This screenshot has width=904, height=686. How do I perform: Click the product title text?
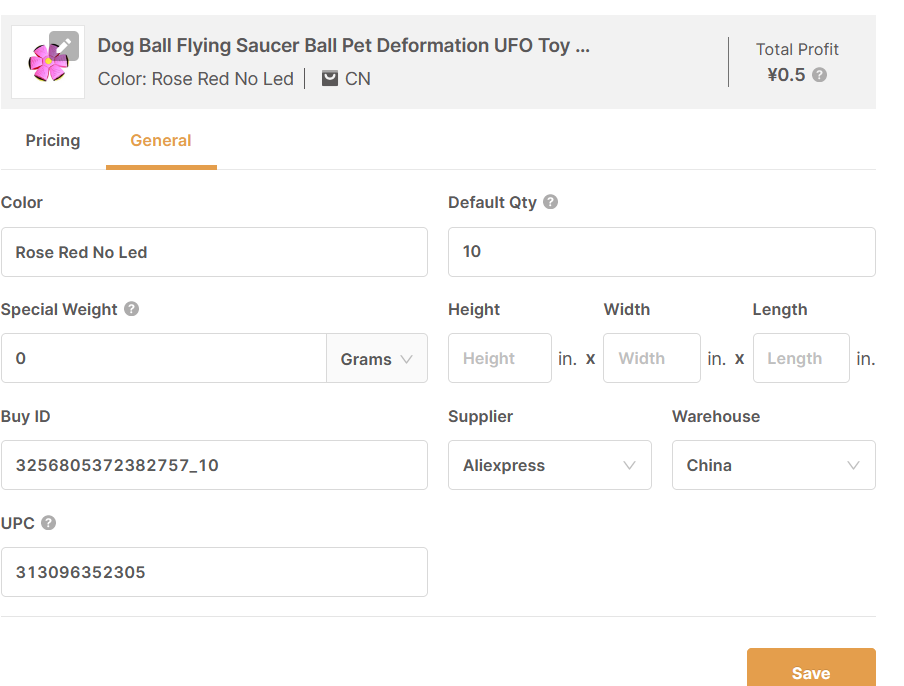pyautogui.click(x=343, y=46)
